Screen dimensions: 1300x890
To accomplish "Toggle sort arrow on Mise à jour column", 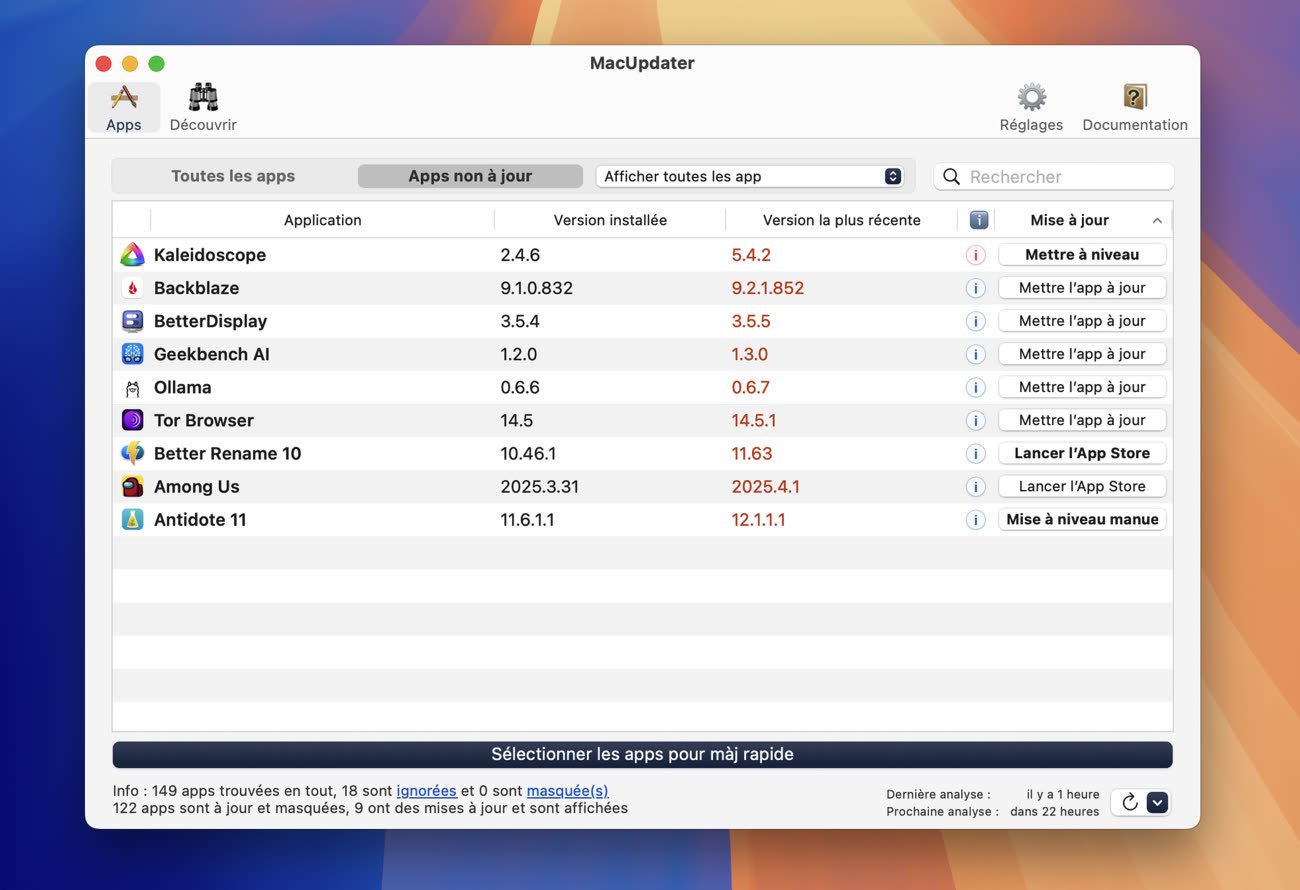I will click(x=1157, y=221).
